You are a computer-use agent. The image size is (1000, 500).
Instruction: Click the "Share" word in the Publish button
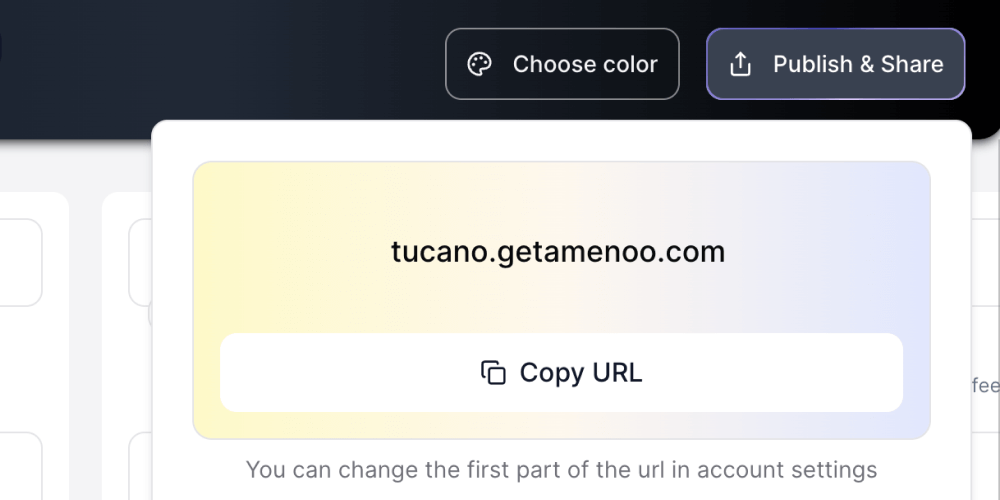click(912, 64)
